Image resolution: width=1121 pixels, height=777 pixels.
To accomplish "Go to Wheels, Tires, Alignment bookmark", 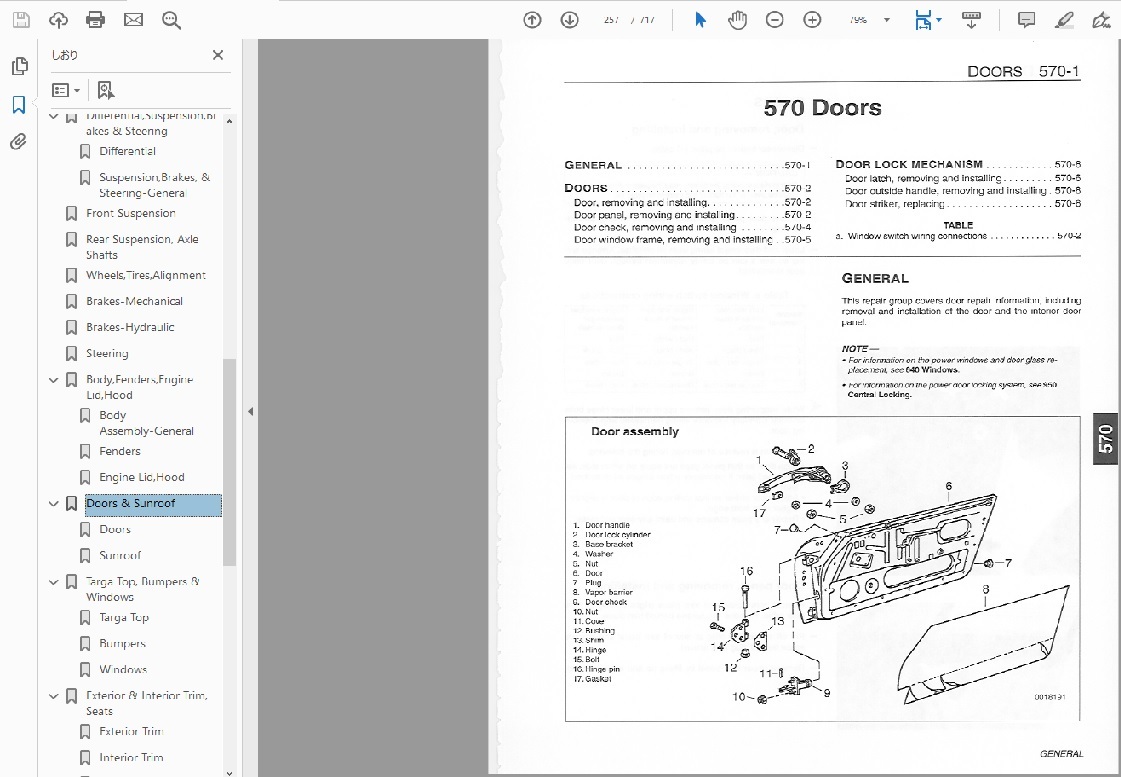I will point(146,275).
